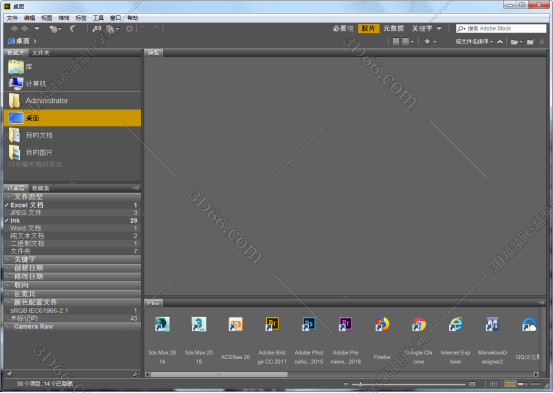Click the open recent folder icon
Viewport: 553px width, 393px height.
(516, 42)
